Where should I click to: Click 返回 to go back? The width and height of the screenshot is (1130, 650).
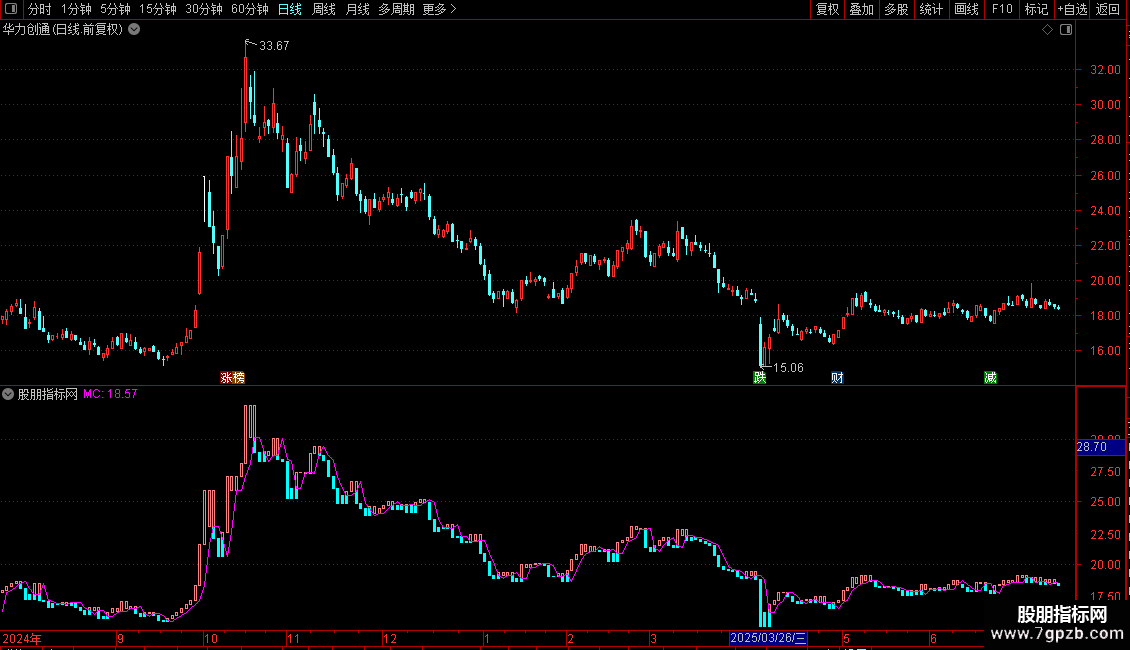point(1108,9)
